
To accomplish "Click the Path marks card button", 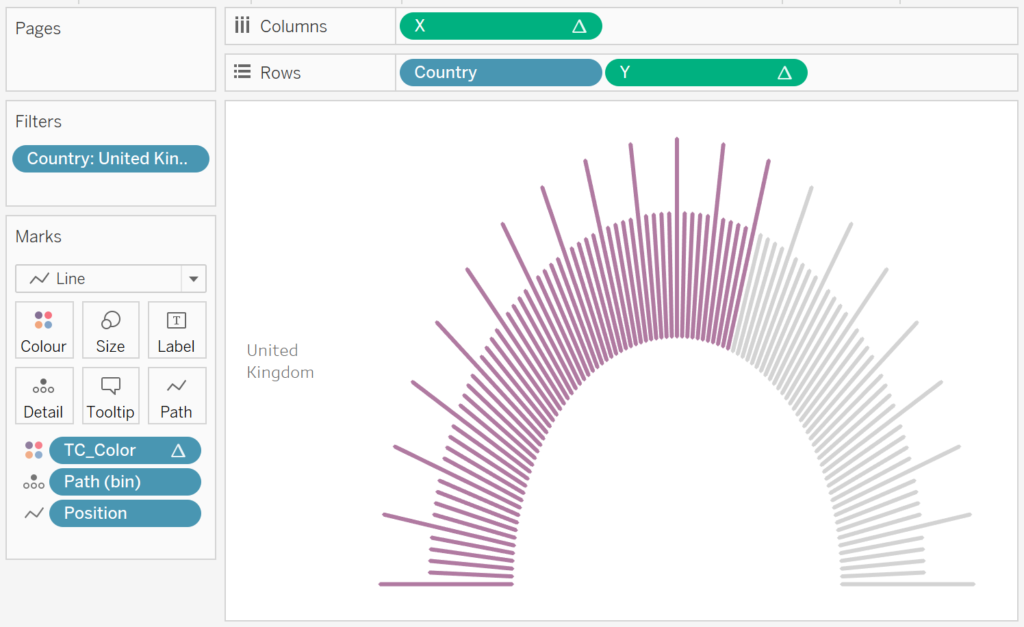I will [176, 396].
